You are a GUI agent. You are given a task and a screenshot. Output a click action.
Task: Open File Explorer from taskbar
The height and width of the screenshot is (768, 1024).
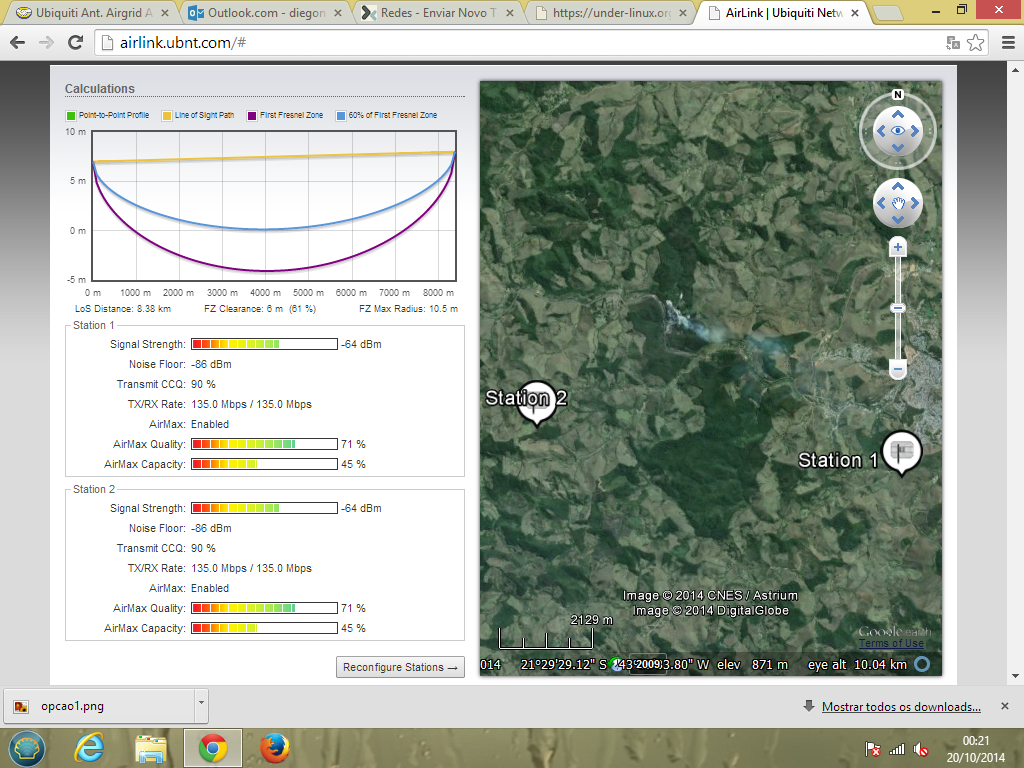(x=151, y=748)
